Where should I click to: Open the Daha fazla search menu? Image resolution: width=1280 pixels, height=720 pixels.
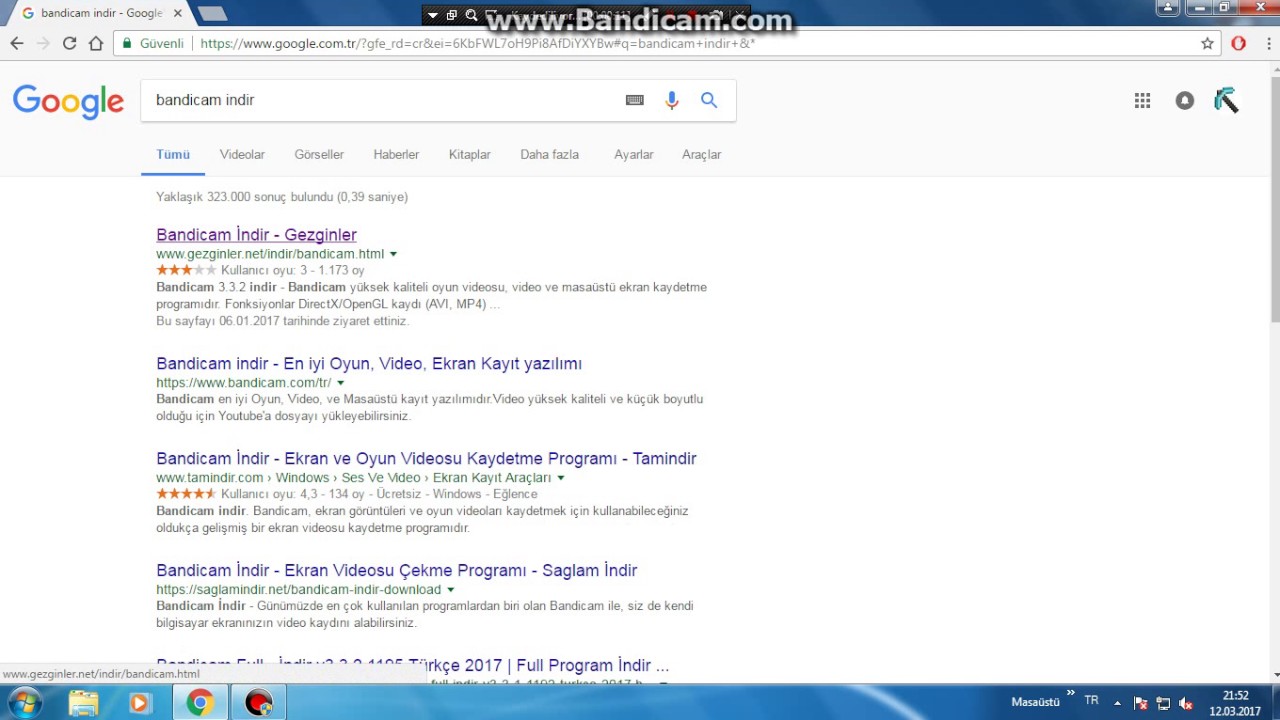pos(549,154)
